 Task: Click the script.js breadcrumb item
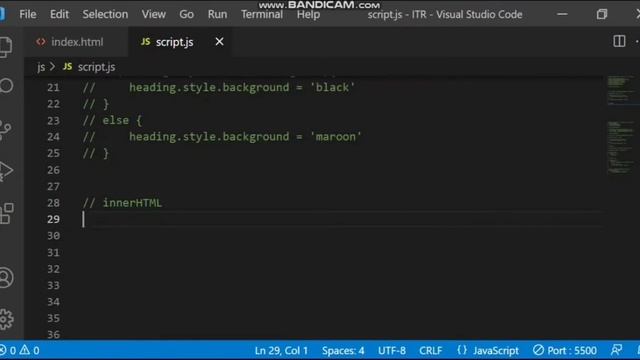point(96,67)
